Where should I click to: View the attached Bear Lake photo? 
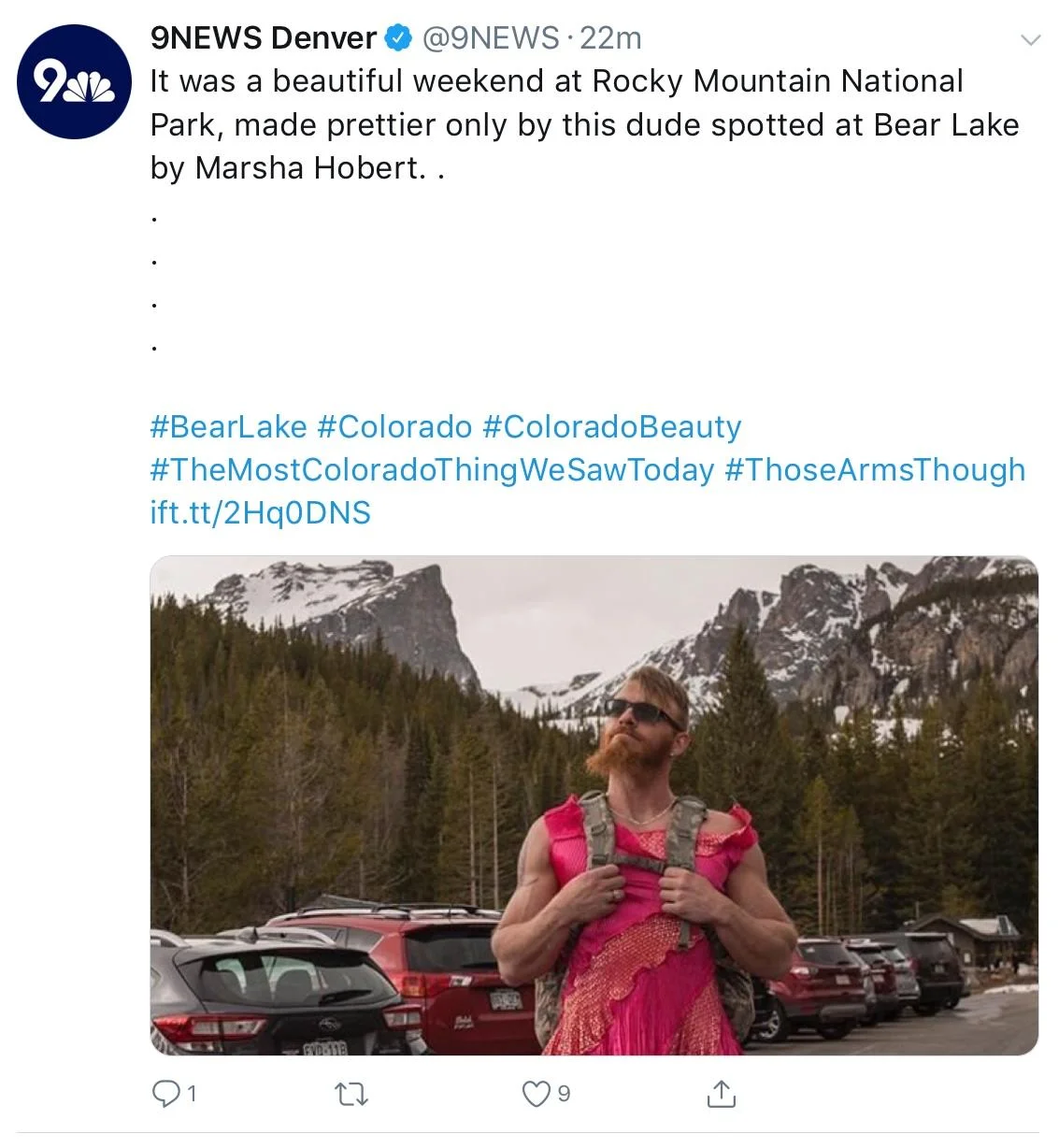(x=594, y=806)
